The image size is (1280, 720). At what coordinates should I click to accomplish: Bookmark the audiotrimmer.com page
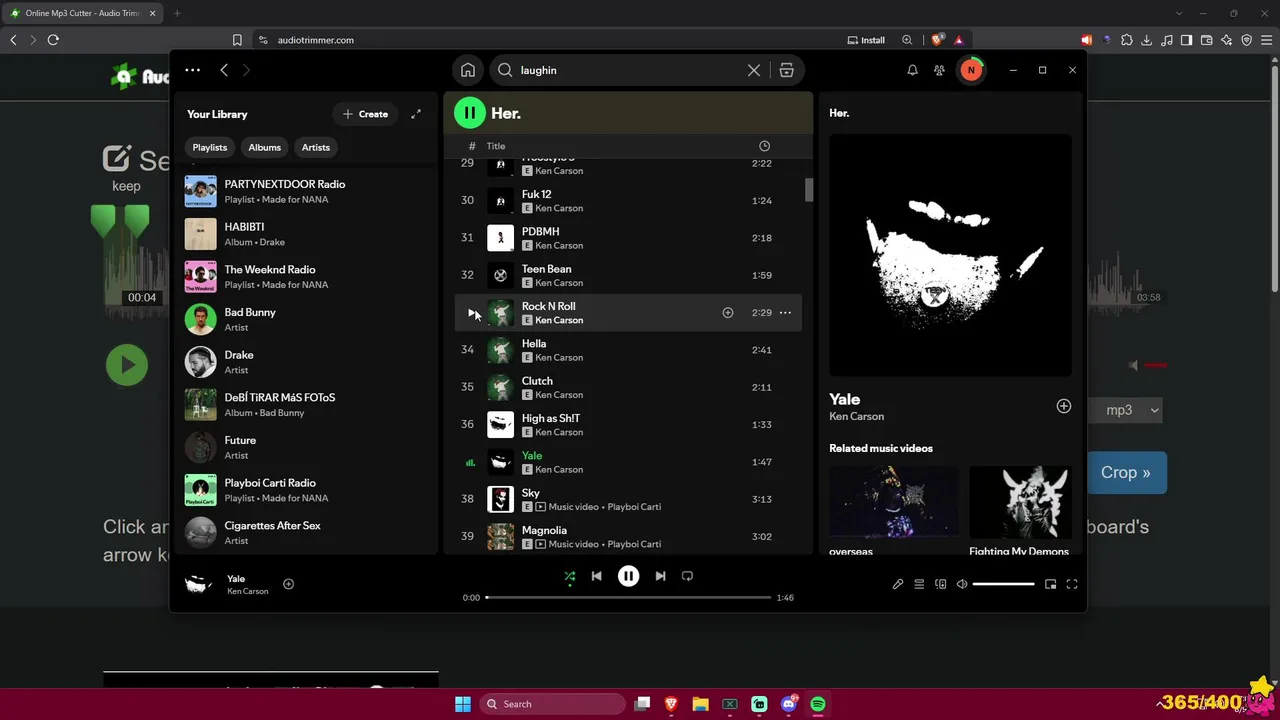237,40
